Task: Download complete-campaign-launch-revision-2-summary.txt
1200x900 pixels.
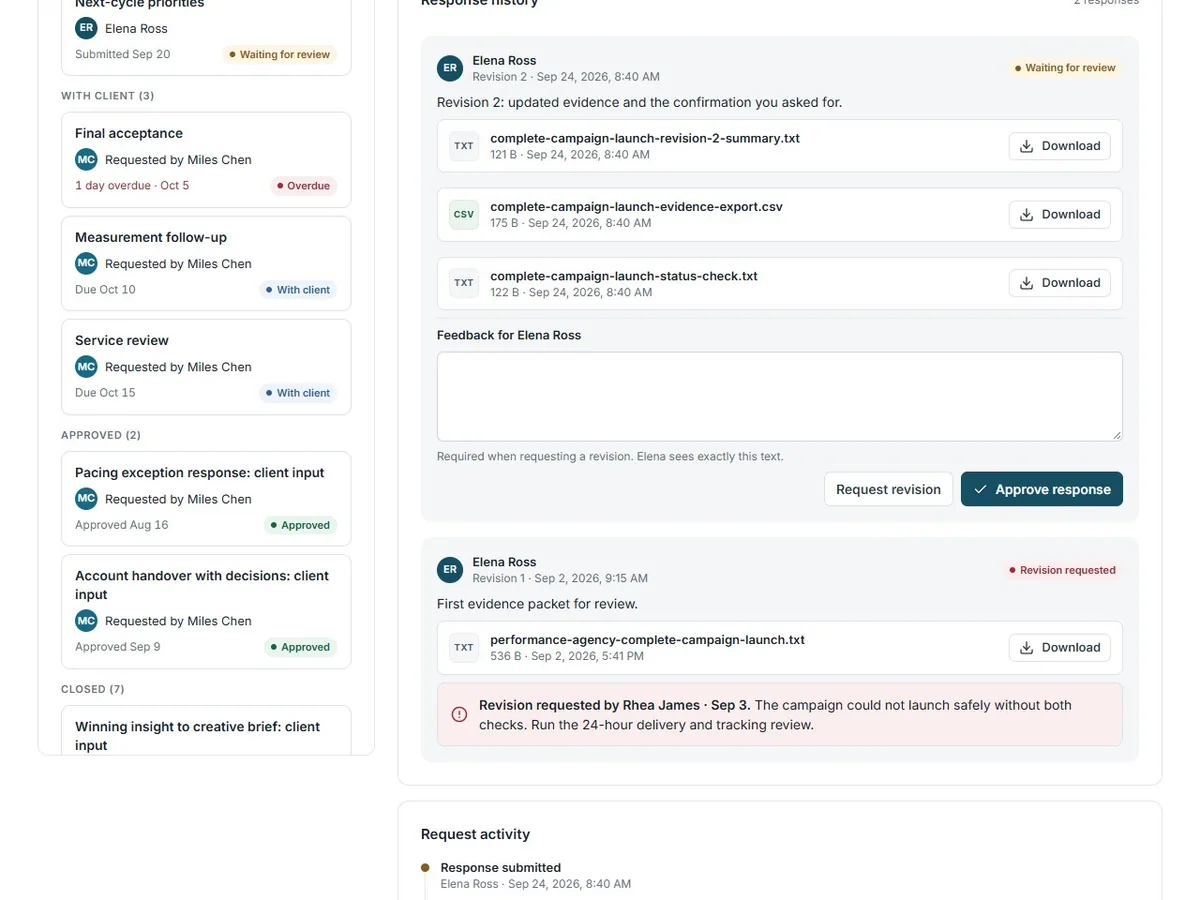Action: pyautogui.click(x=1060, y=146)
